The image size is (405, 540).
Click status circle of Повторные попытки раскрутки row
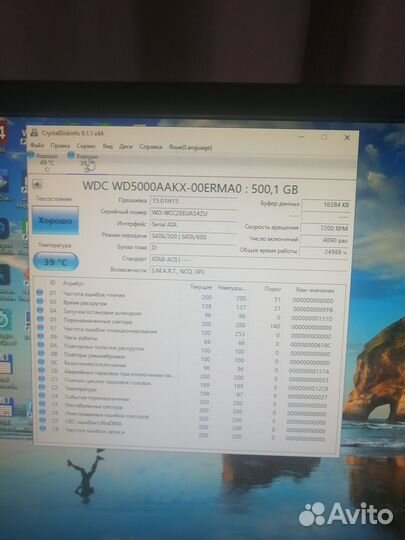(x=41, y=345)
